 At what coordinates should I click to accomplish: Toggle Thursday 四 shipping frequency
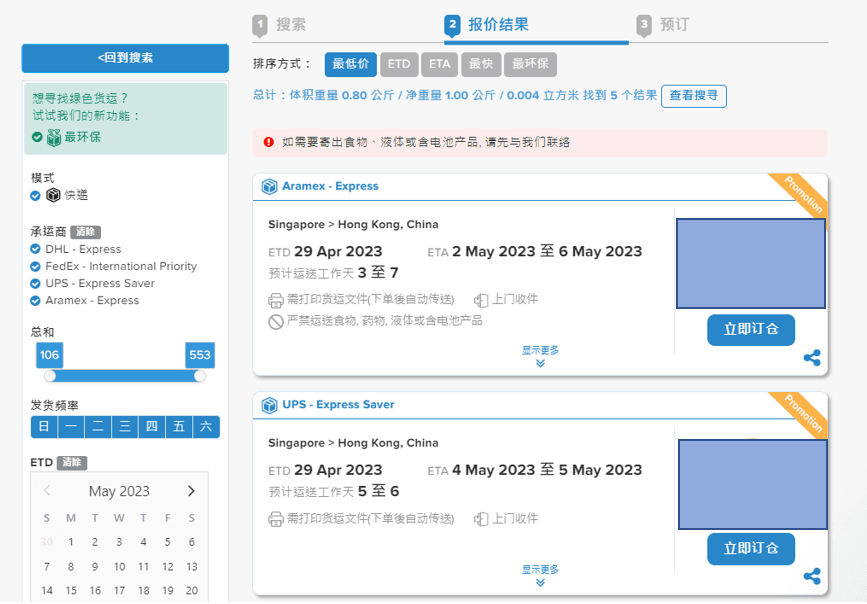click(152, 427)
